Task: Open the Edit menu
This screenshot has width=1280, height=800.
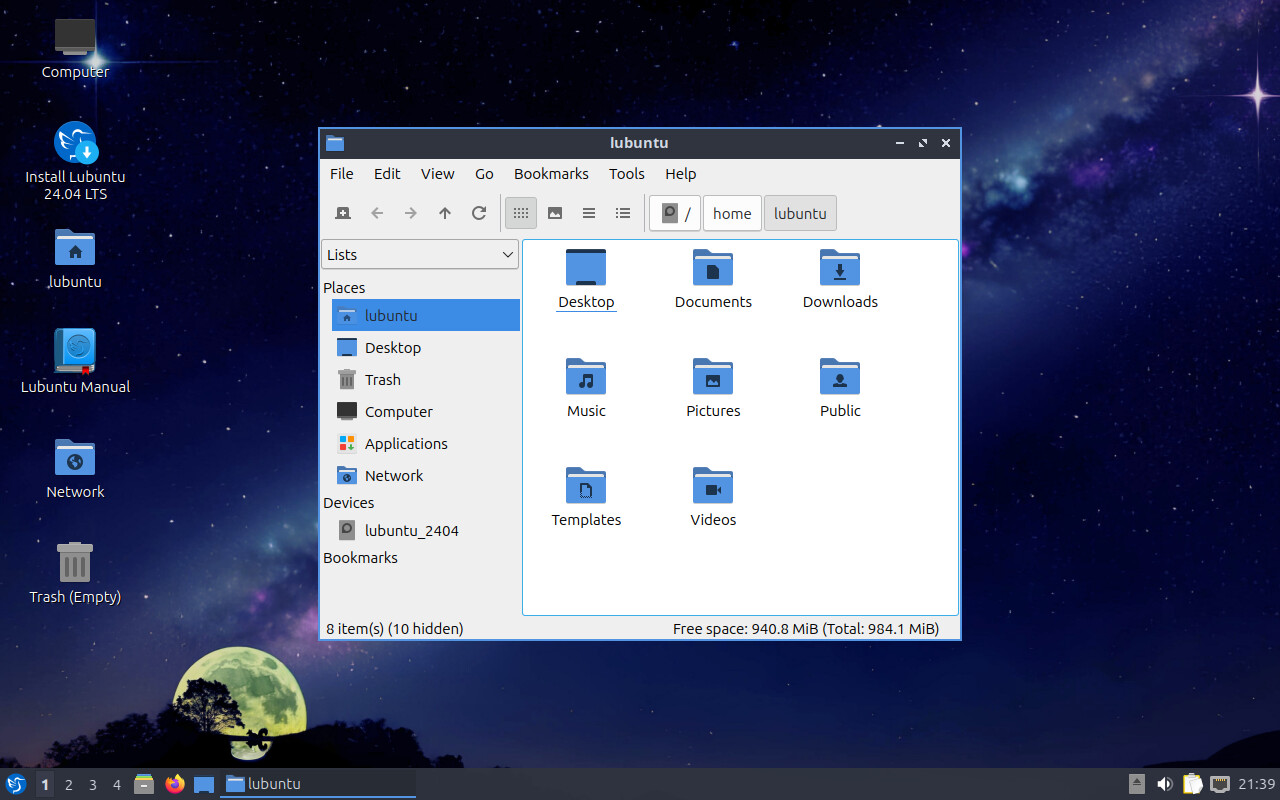Action: (387, 173)
